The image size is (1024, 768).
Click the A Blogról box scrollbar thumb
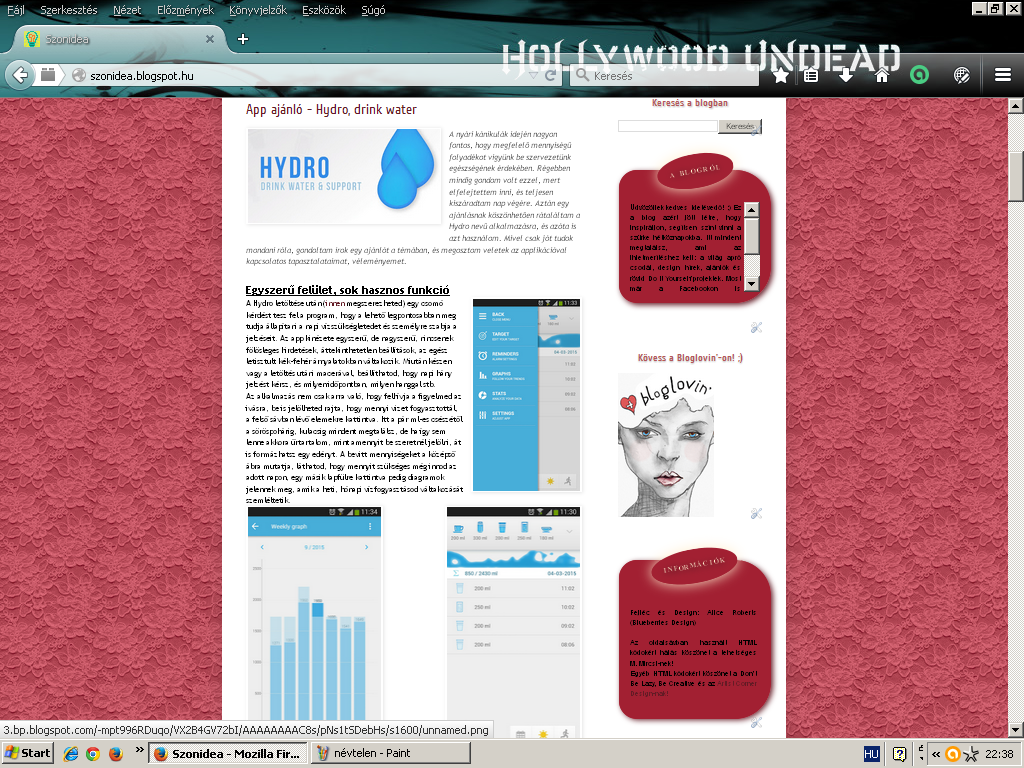(752, 235)
